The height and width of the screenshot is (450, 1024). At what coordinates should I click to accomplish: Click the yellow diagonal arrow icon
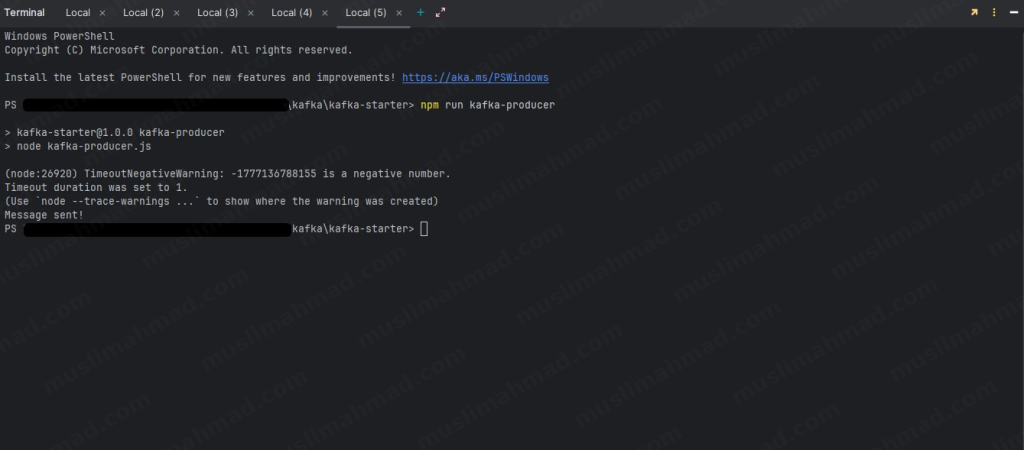[x=973, y=12]
